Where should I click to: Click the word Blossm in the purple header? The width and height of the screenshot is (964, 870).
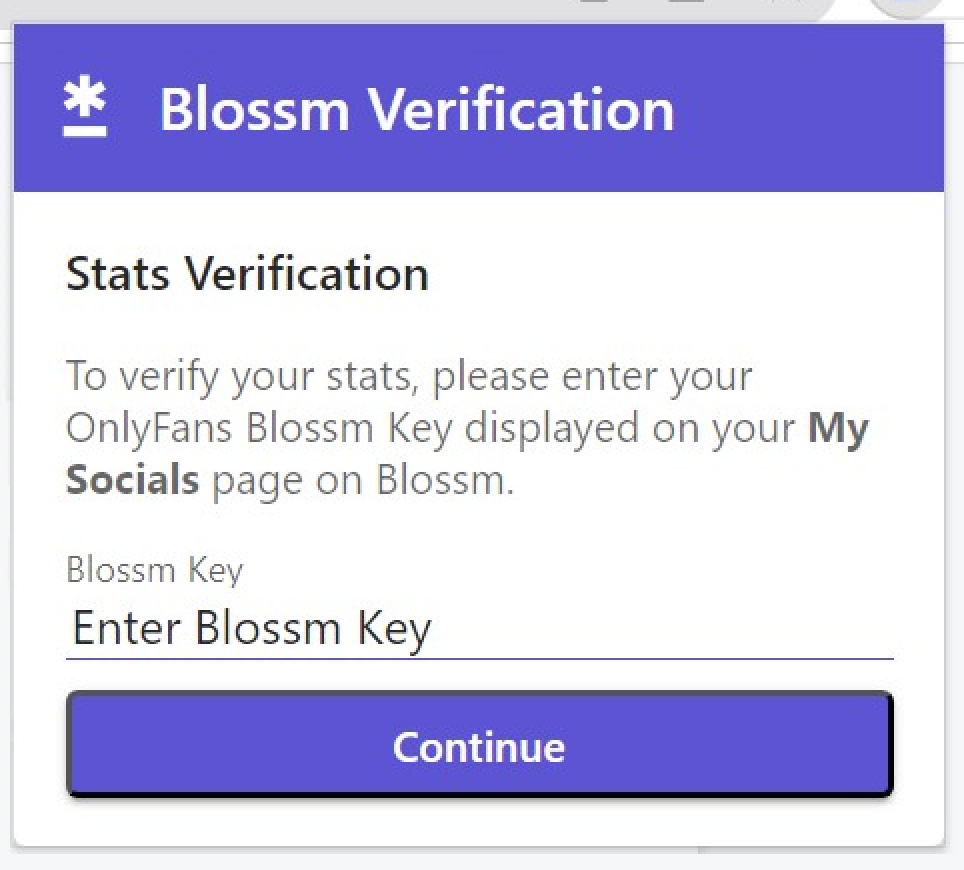point(255,109)
